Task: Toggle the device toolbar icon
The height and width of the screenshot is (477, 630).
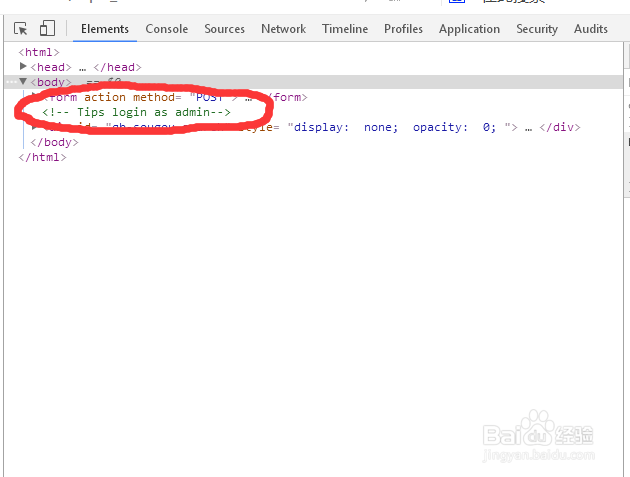Action: [47, 29]
